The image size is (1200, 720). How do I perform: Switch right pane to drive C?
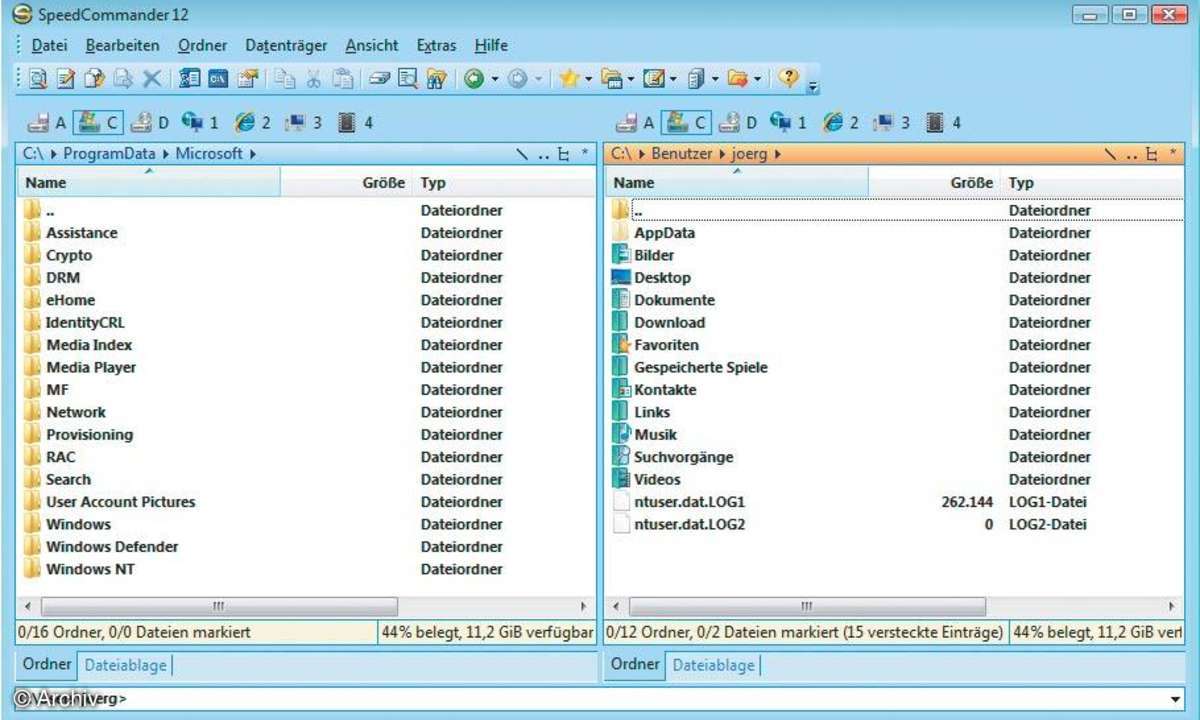686,123
